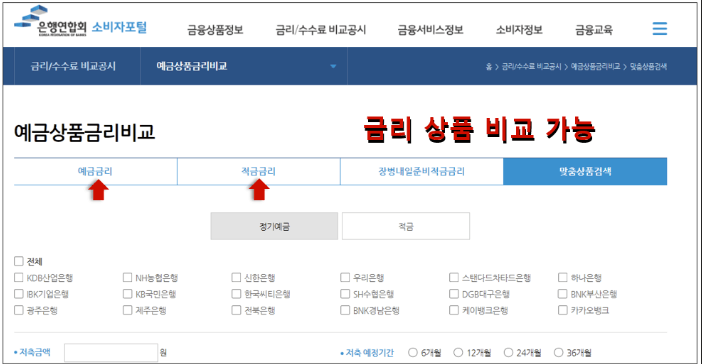Check 스탠다드차타드은행 checkbox
Screen dimensions: 702x364
[454, 278]
